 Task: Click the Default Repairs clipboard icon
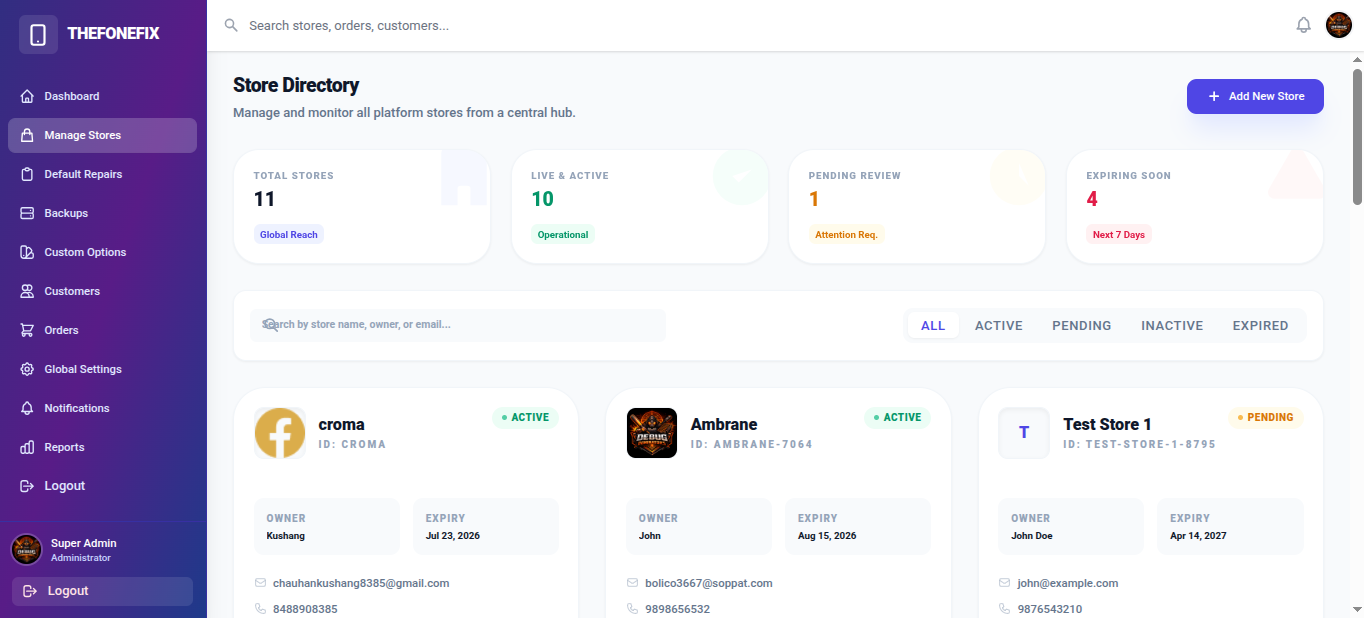27,174
